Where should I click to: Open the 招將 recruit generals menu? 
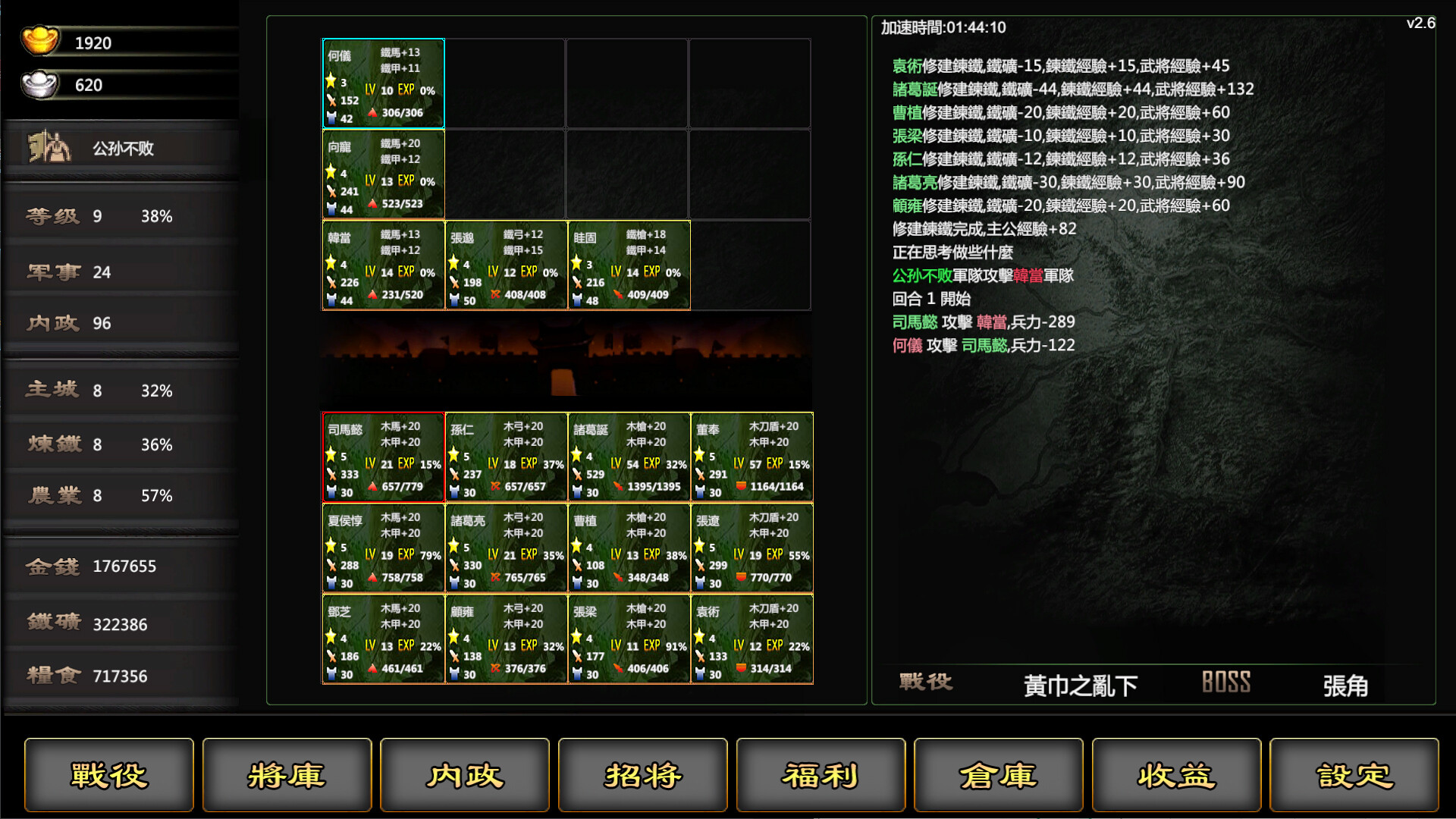pyautogui.click(x=643, y=775)
